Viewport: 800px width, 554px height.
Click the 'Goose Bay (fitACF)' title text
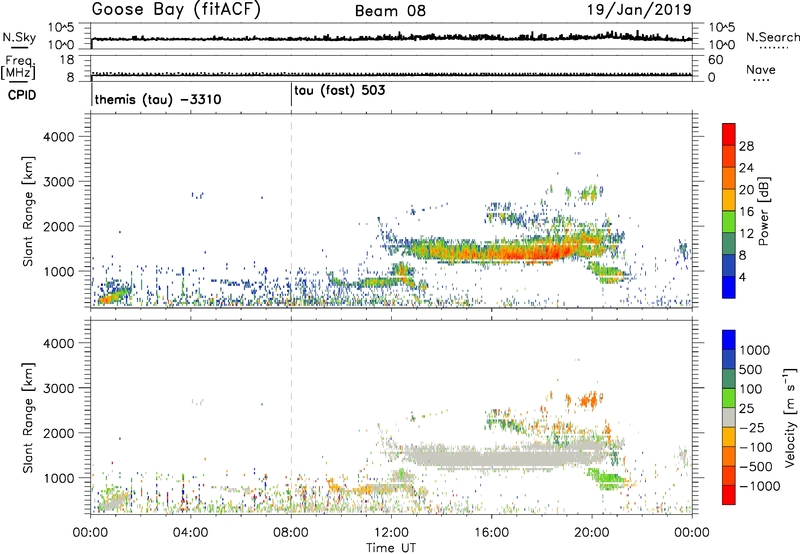click(176, 10)
